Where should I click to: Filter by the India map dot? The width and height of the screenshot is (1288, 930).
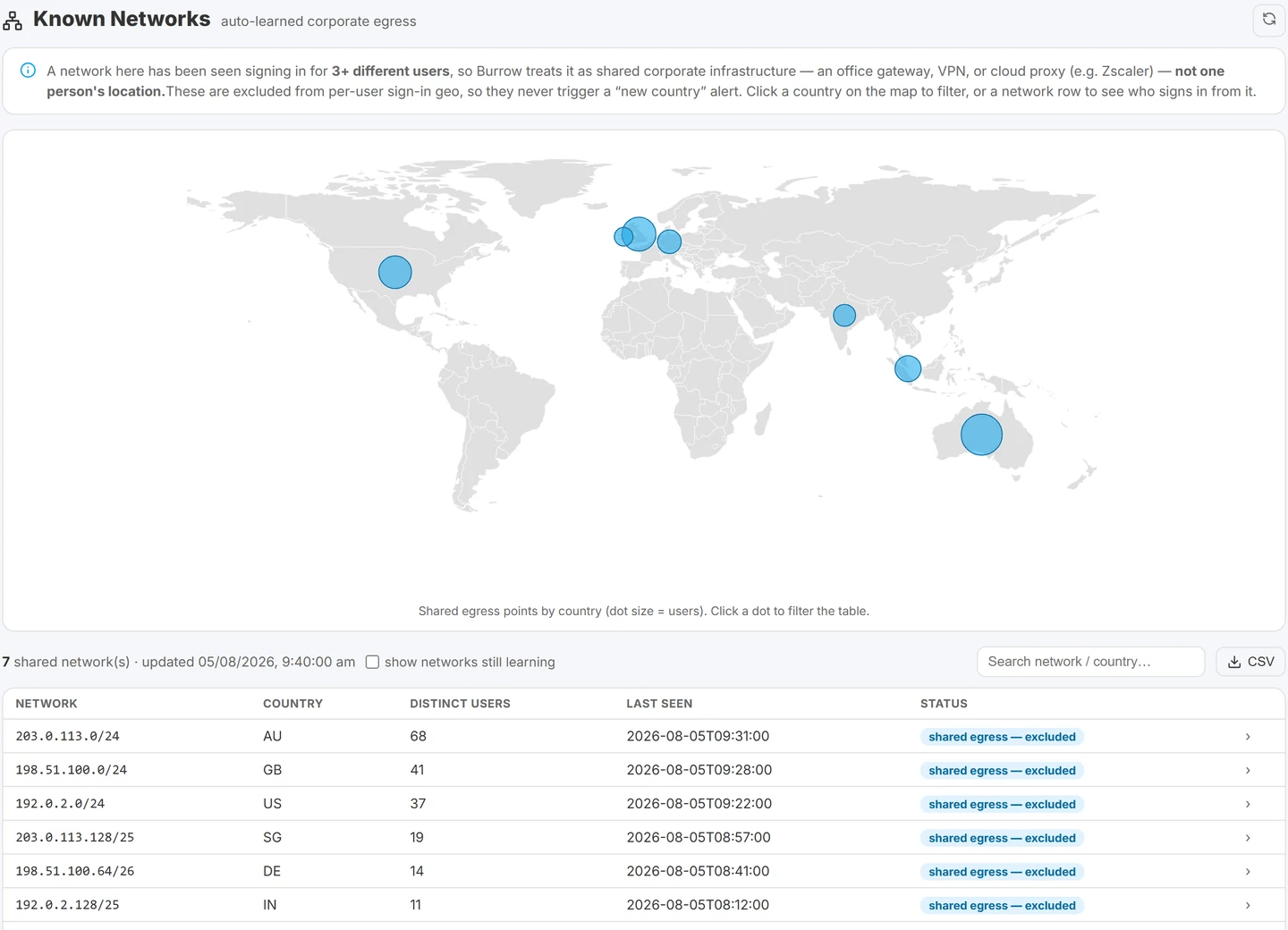coord(844,315)
